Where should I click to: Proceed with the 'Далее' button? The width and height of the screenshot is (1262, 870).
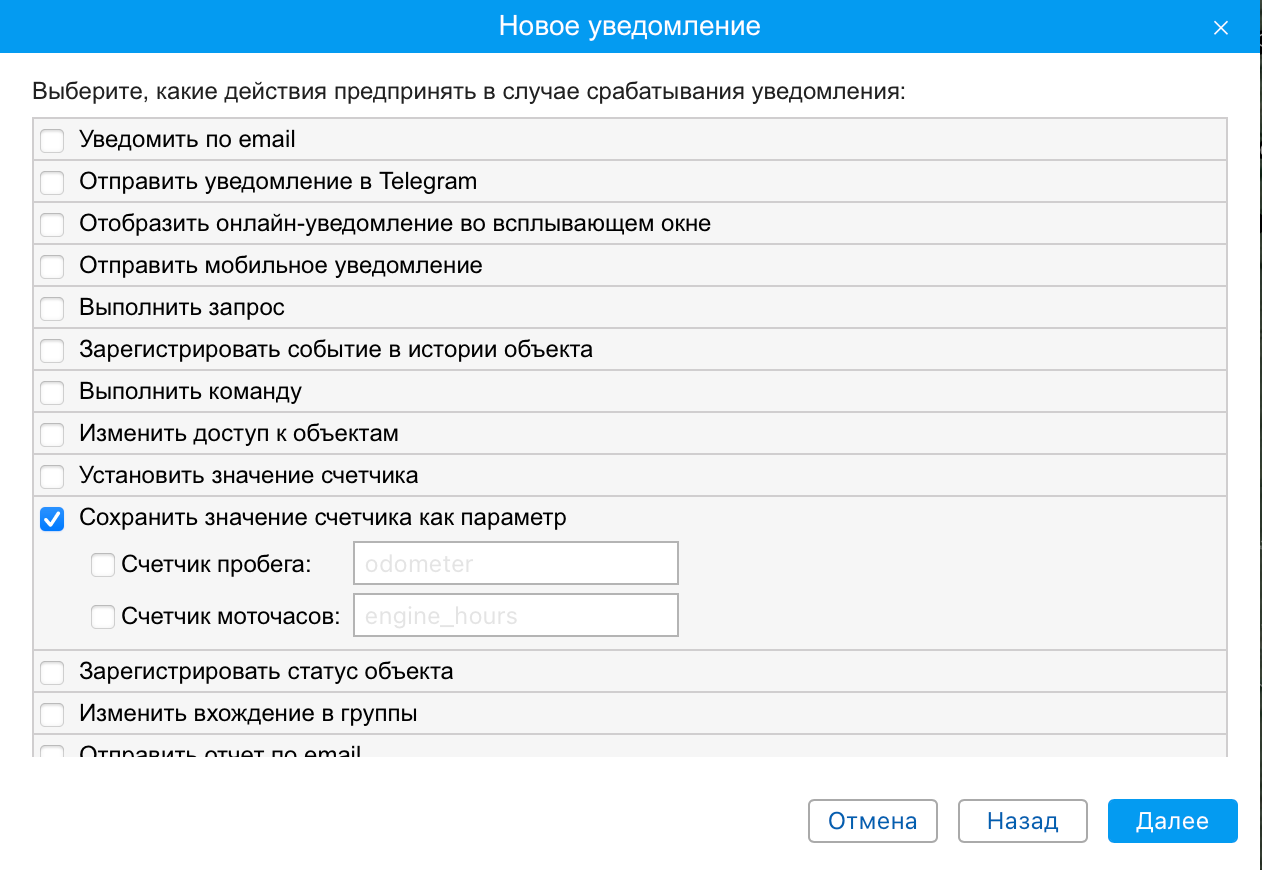click(1172, 821)
